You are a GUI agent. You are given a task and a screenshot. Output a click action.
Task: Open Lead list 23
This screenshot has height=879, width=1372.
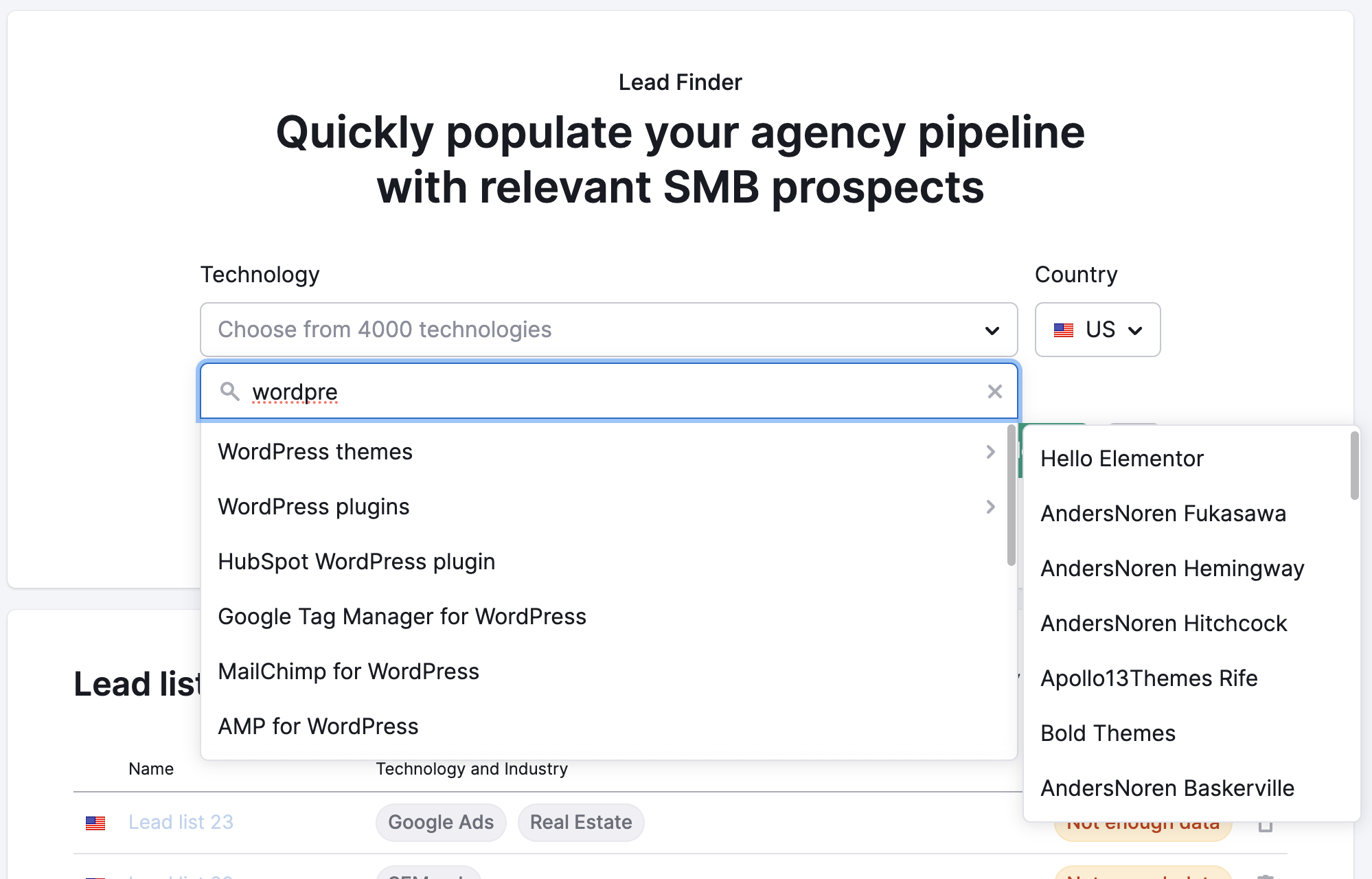tap(181, 822)
